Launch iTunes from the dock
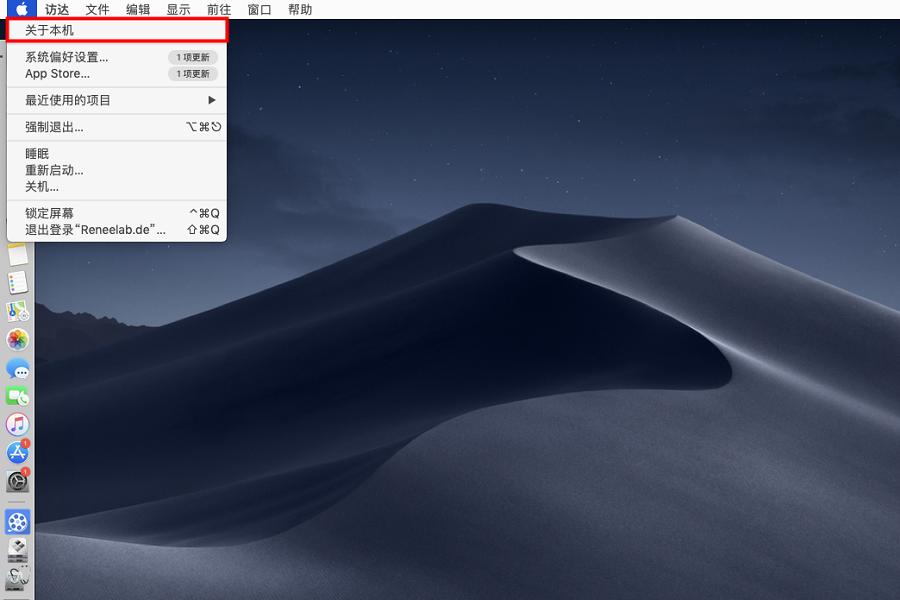900x600 pixels. pyautogui.click(x=17, y=424)
